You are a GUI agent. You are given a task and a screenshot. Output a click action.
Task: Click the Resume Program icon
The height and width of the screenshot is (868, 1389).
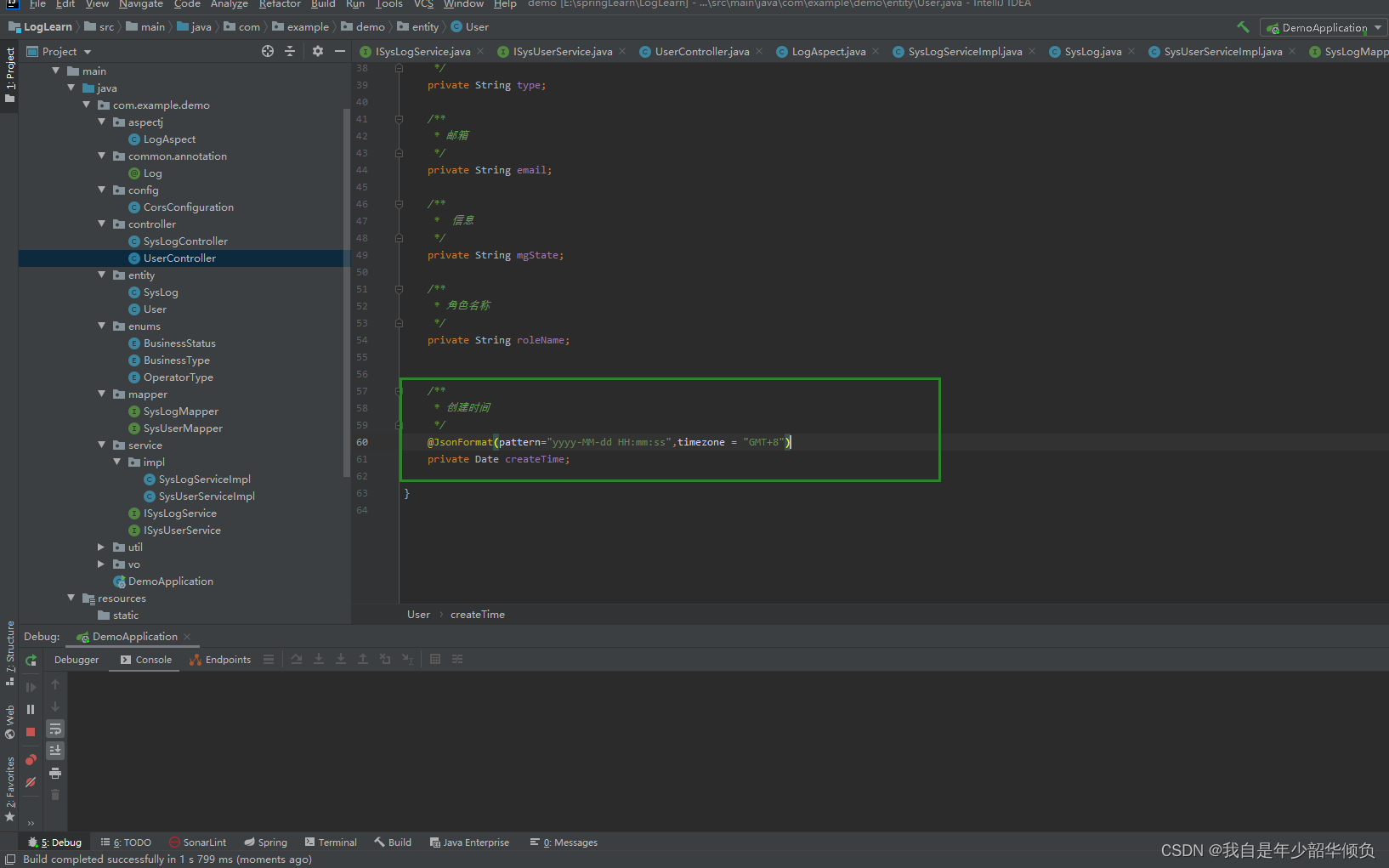click(31, 687)
